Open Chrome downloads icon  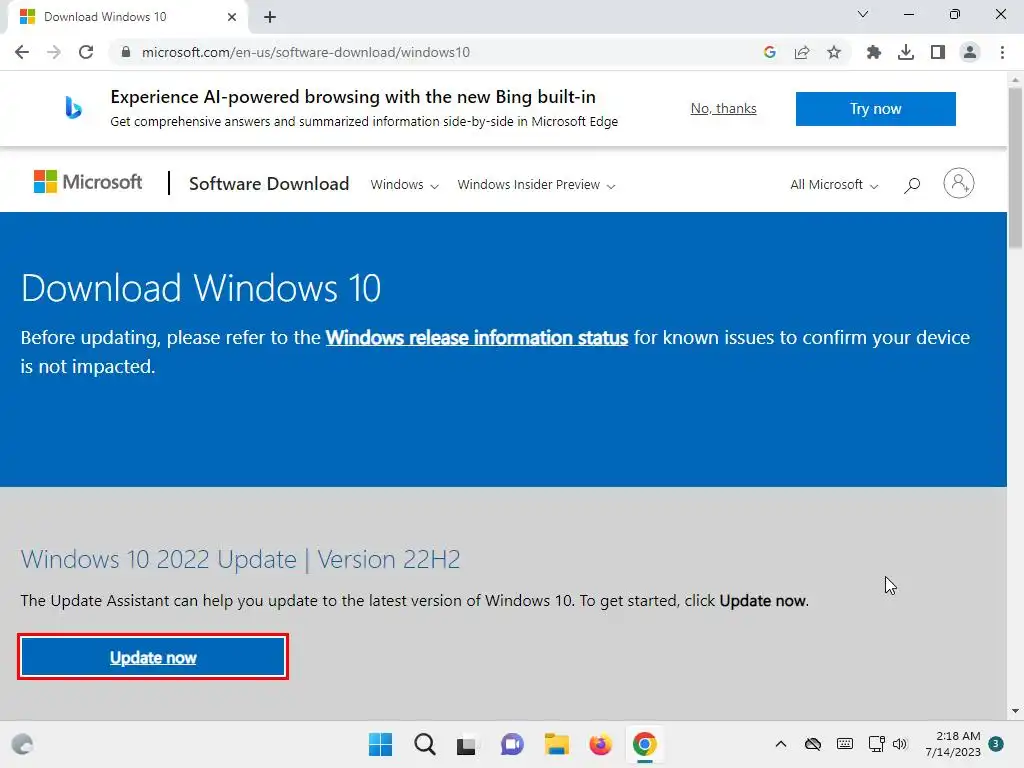pos(905,52)
